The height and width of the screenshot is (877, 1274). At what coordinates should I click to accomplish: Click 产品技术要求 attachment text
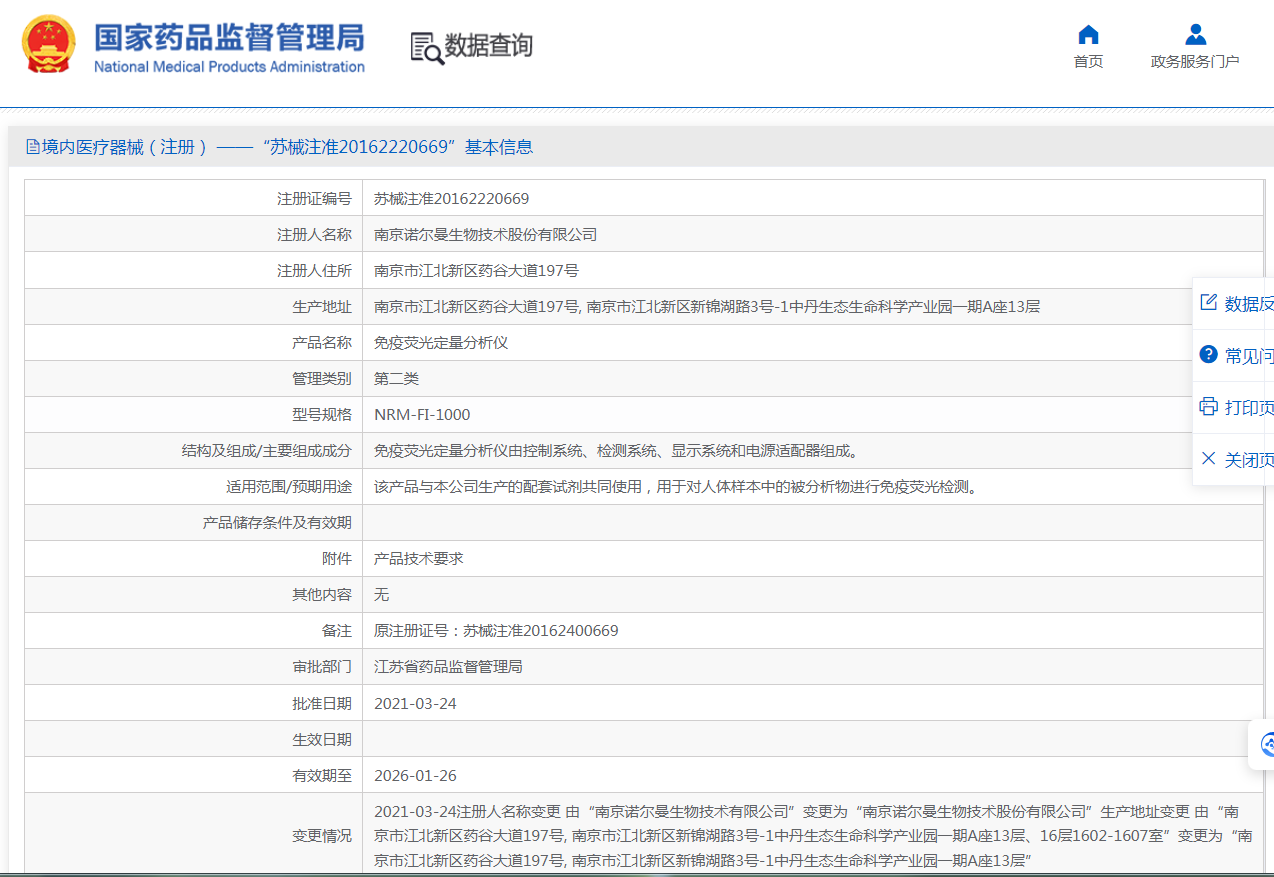point(419,559)
